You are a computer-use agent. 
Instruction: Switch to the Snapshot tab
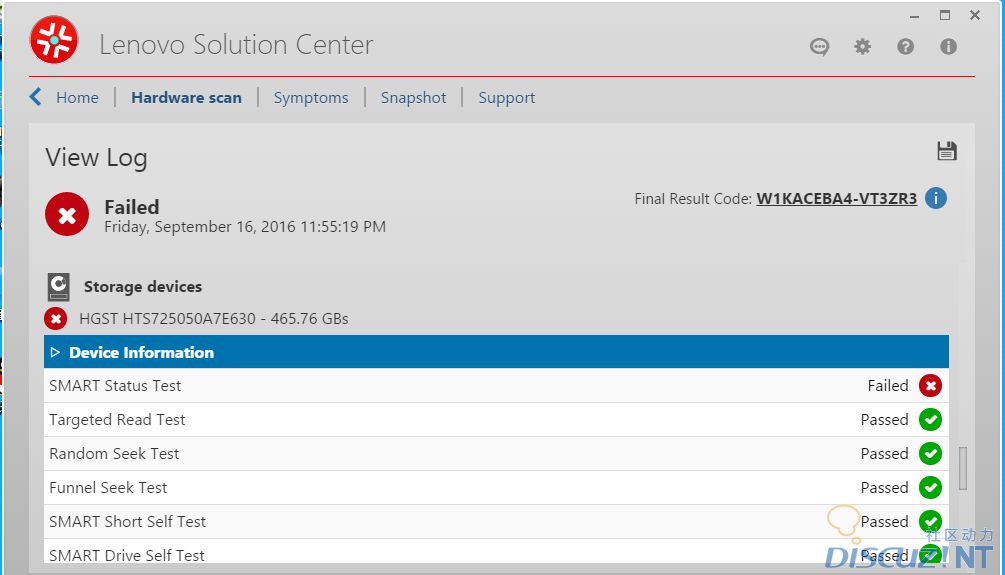413,97
